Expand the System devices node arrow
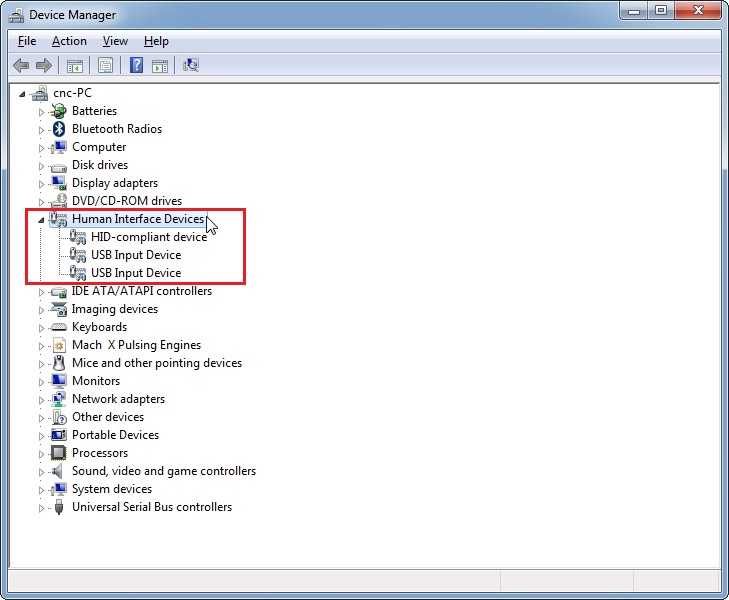The width and height of the screenshot is (729, 600). point(41,490)
